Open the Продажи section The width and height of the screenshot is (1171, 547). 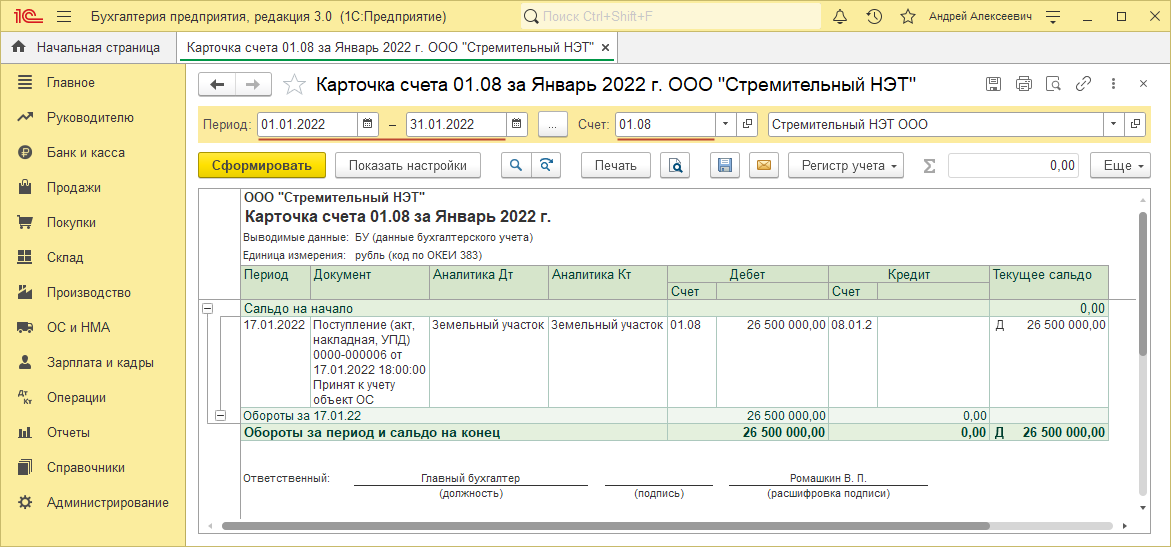(x=73, y=188)
